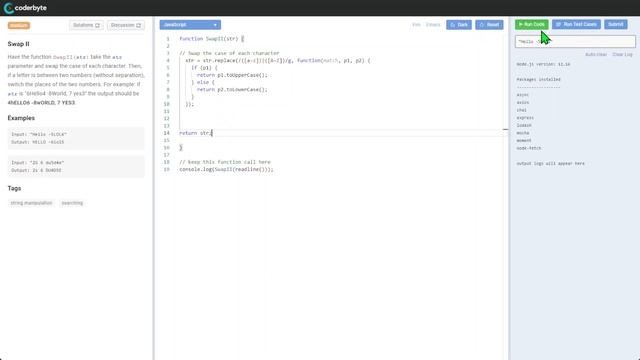Click the 'keep this function call here' comment
The image size is (640, 360).
coord(225,162)
